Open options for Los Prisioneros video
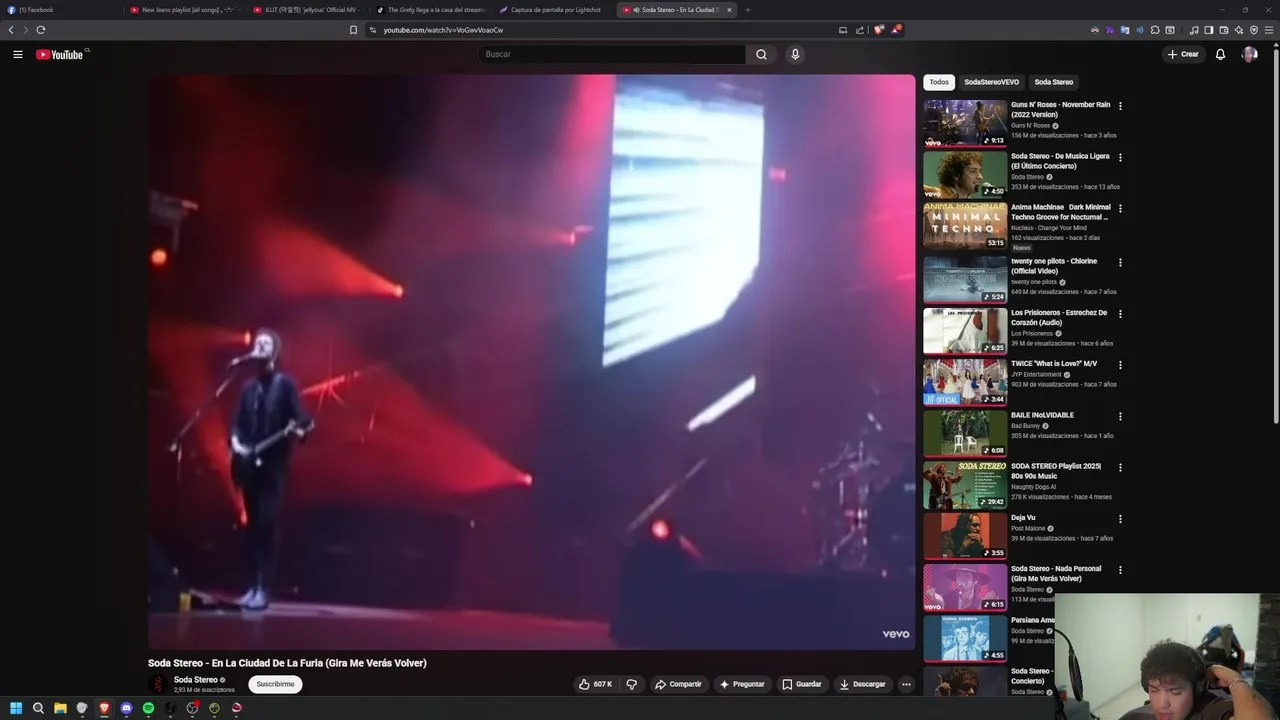Screen dimensions: 1280x720 pyautogui.click(x=1120, y=314)
